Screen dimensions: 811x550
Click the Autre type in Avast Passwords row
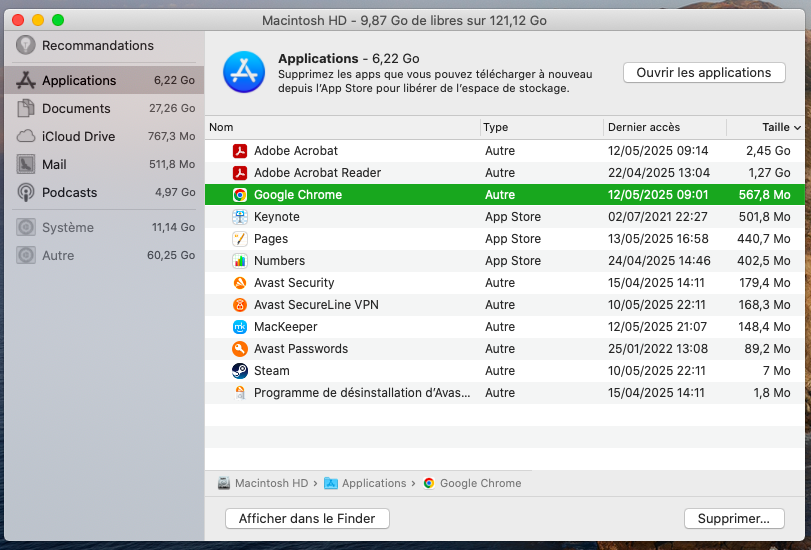pos(500,349)
